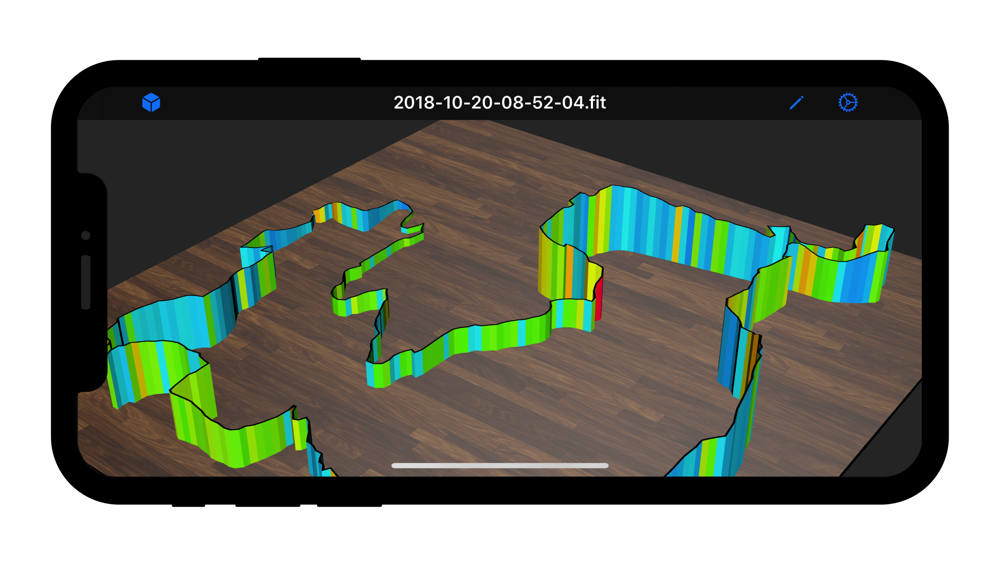Open the settings gear icon
Screen dimensions: 1000x563
(x=848, y=102)
